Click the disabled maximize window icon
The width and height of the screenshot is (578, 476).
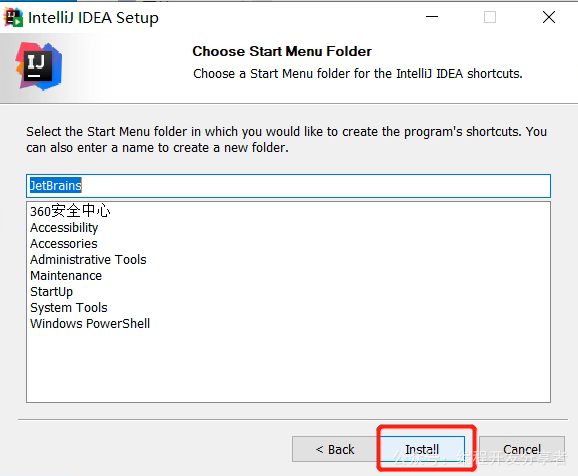490,17
